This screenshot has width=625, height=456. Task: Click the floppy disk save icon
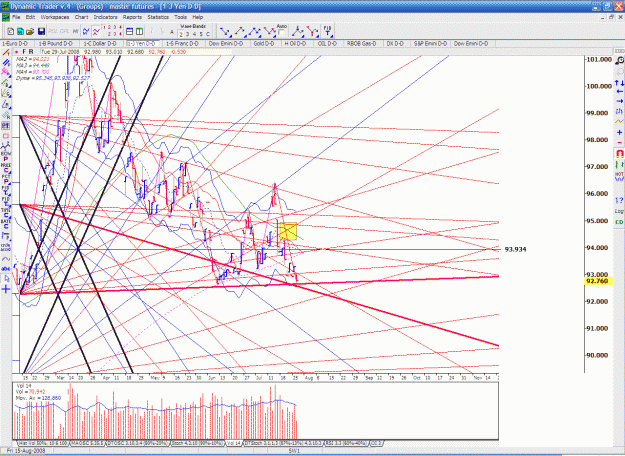click(x=41, y=31)
